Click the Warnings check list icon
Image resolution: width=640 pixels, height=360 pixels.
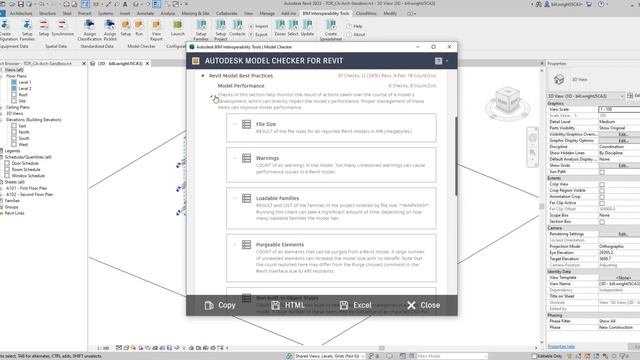246,158
